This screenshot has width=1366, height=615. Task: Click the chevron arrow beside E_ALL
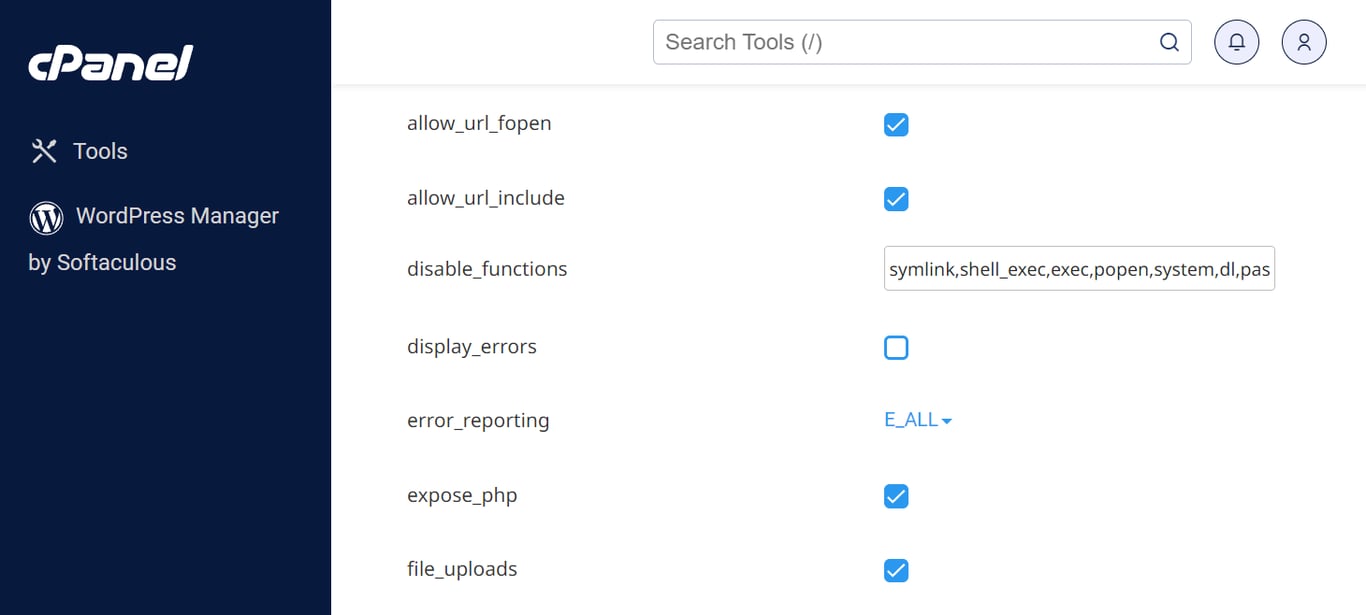tap(944, 420)
